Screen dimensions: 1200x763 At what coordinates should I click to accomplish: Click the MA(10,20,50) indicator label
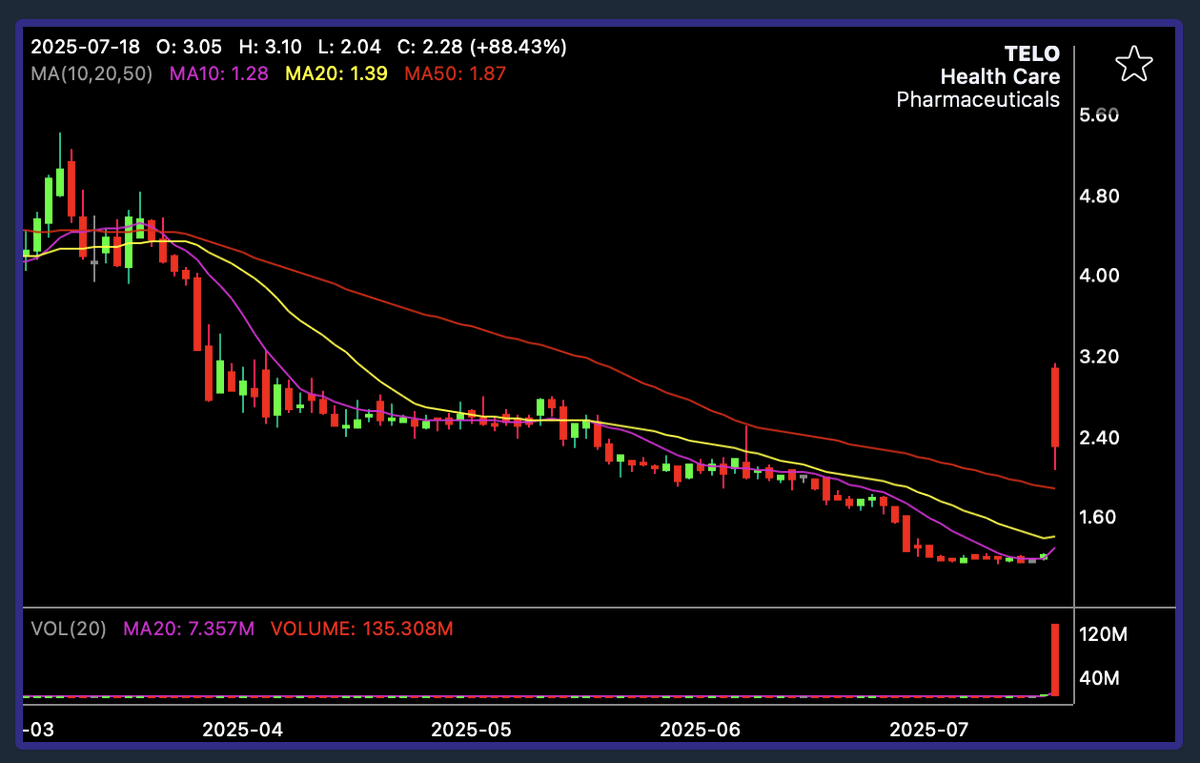(x=92, y=73)
